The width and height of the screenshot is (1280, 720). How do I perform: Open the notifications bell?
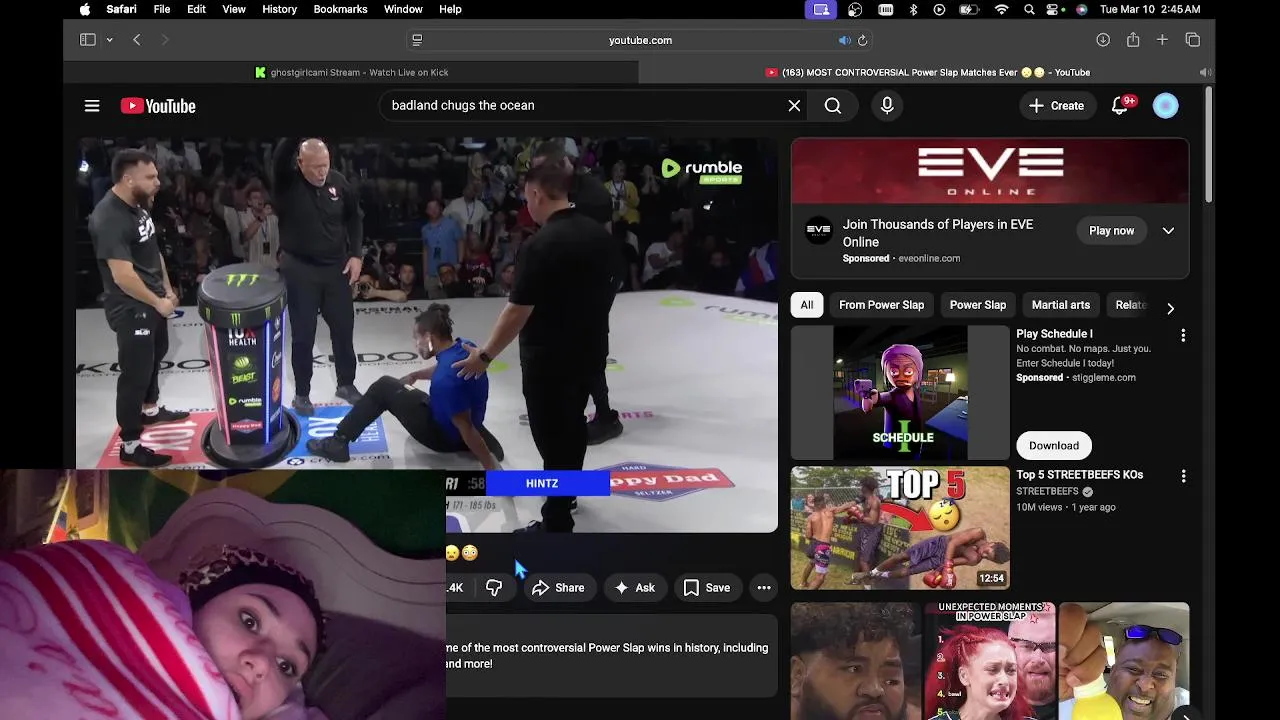point(1120,106)
